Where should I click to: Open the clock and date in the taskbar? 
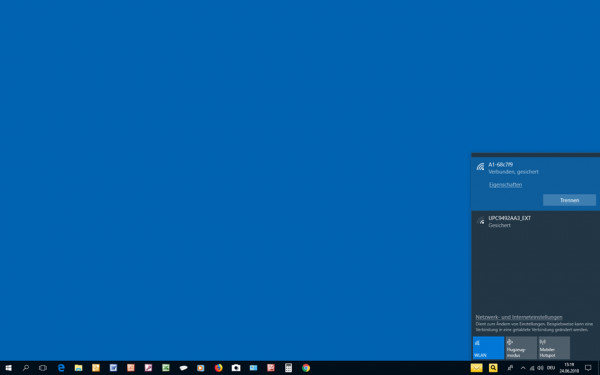[569, 368]
